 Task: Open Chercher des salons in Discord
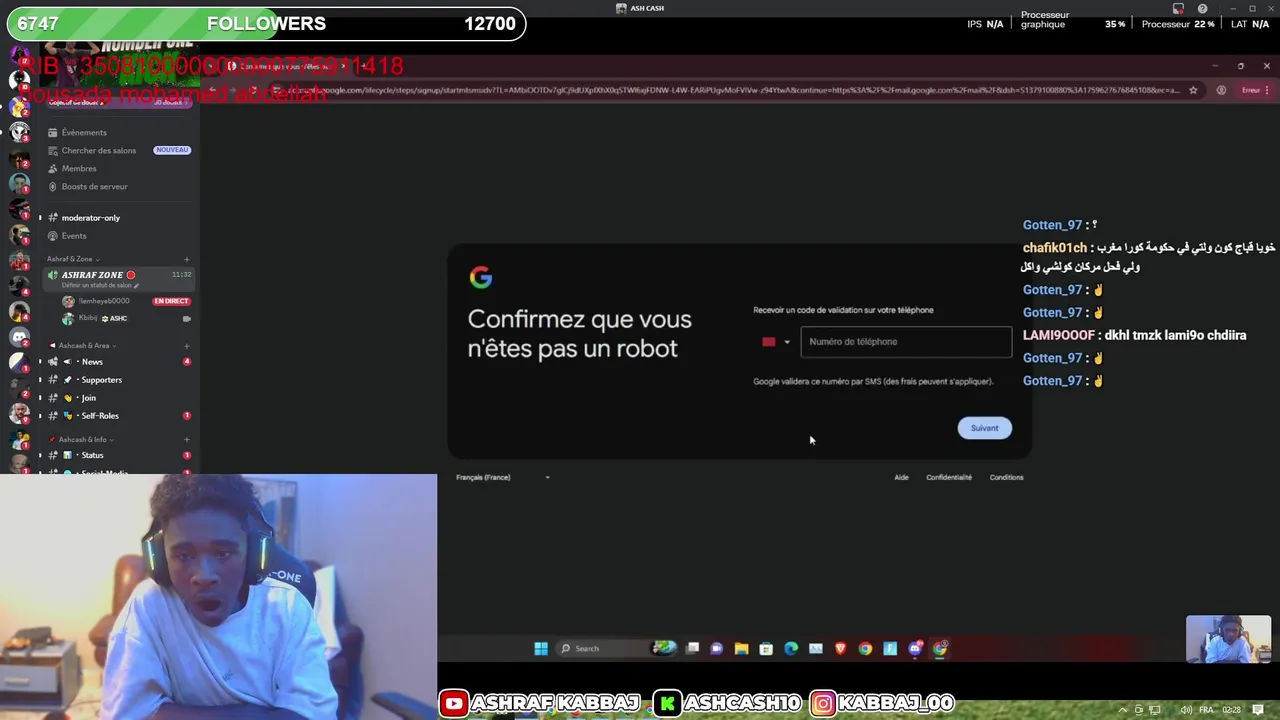pos(99,150)
